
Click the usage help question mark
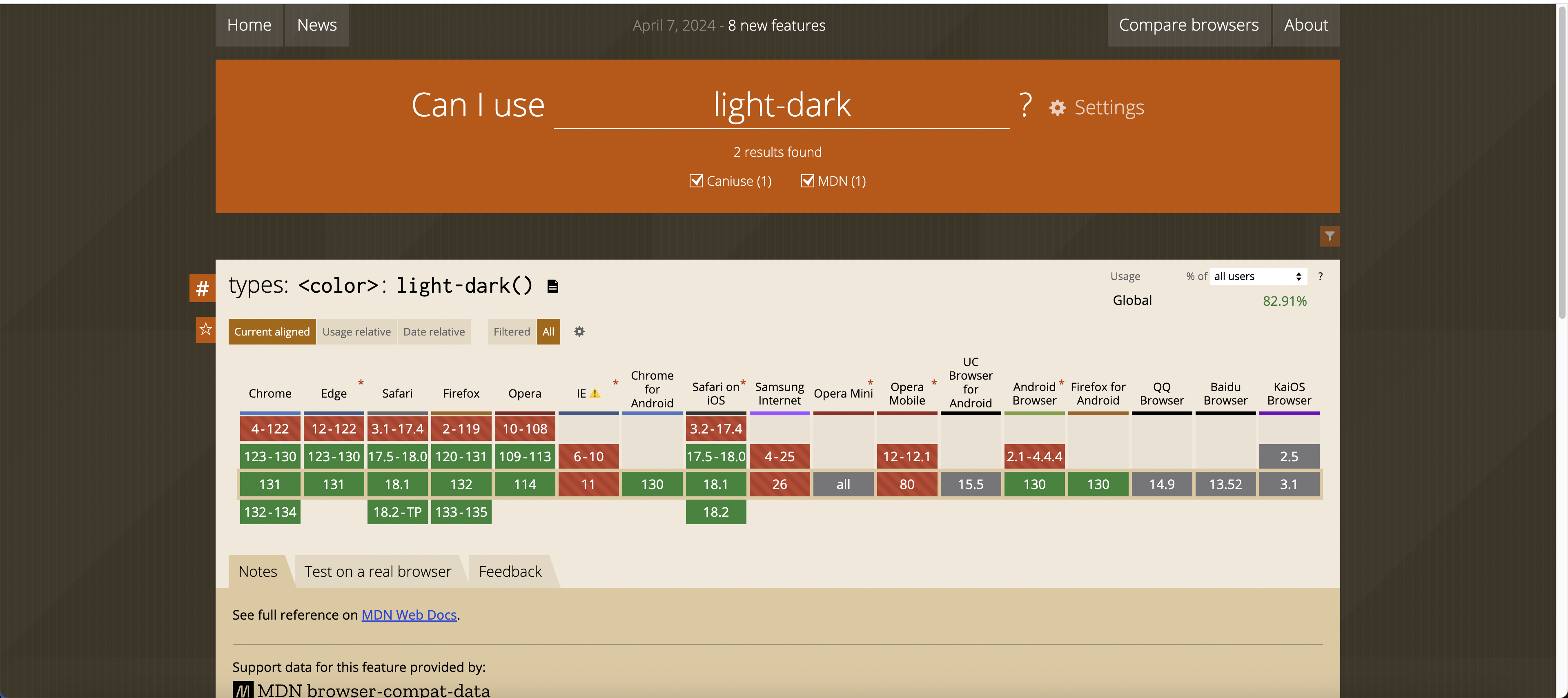(x=1320, y=276)
